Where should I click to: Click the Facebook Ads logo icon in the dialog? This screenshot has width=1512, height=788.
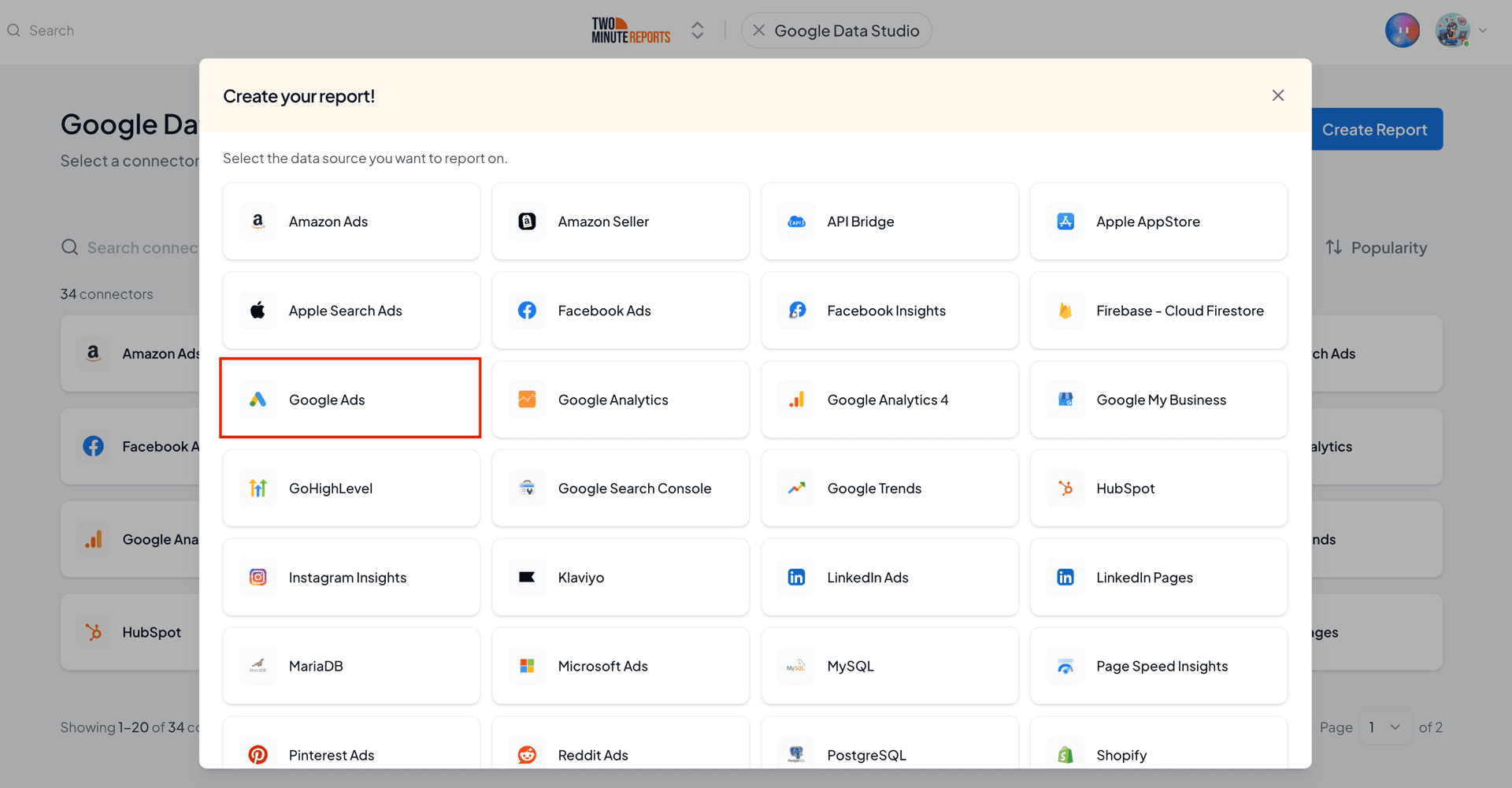pyautogui.click(x=527, y=310)
